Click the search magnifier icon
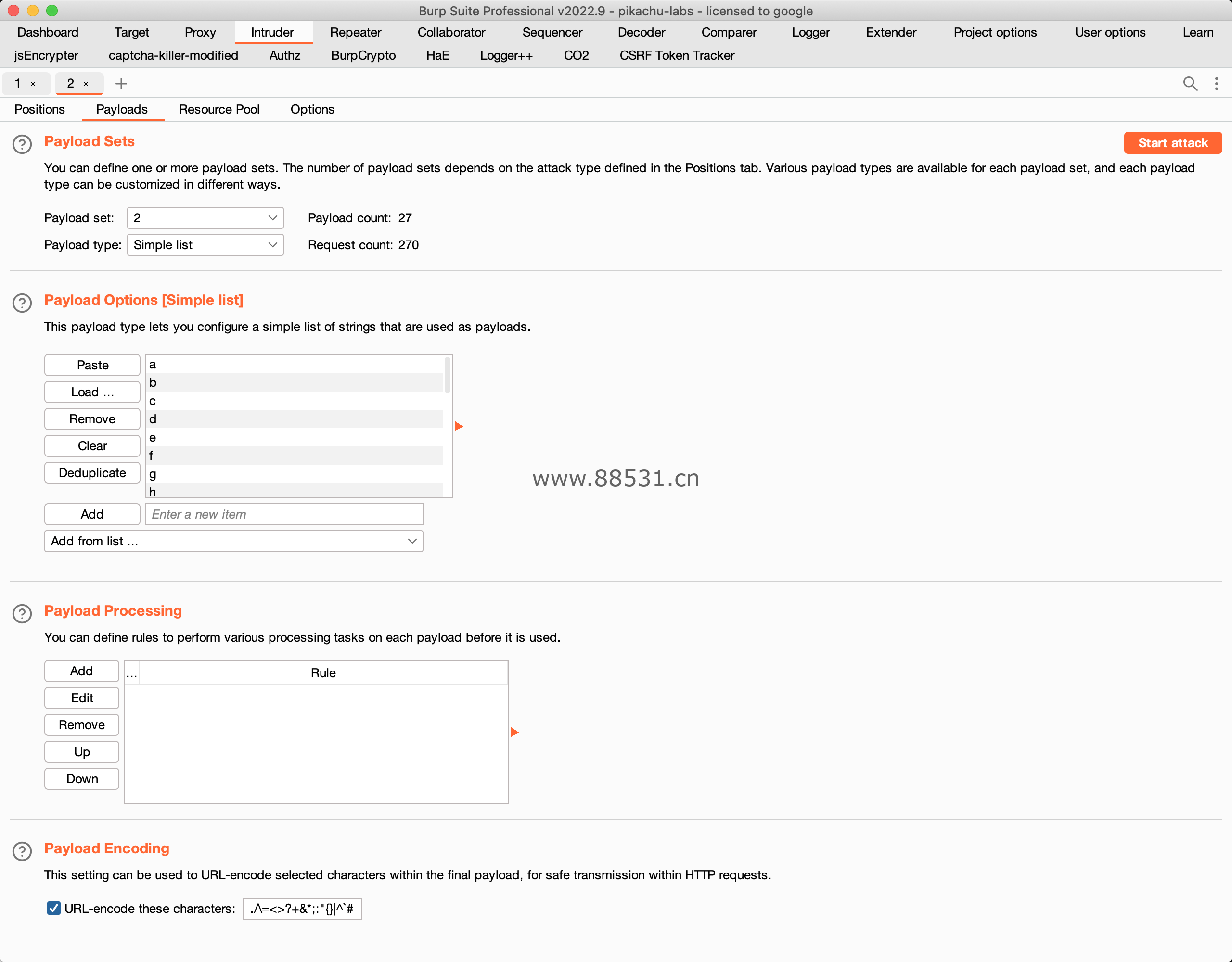Image resolution: width=1232 pixels, height=962 pixels. click(x=1190, y=84)
